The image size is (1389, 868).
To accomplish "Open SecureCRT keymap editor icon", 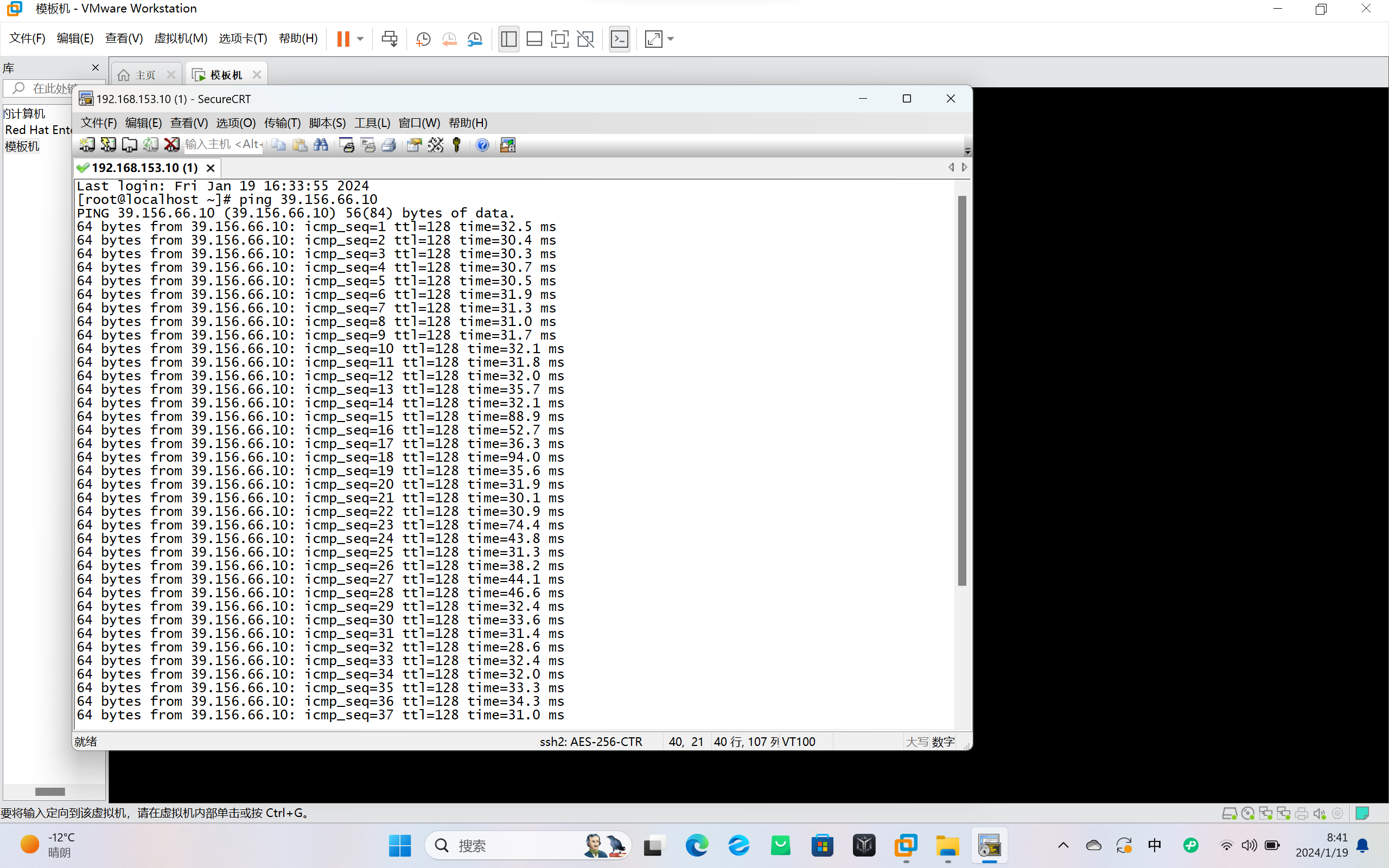I will coord(436,145).
